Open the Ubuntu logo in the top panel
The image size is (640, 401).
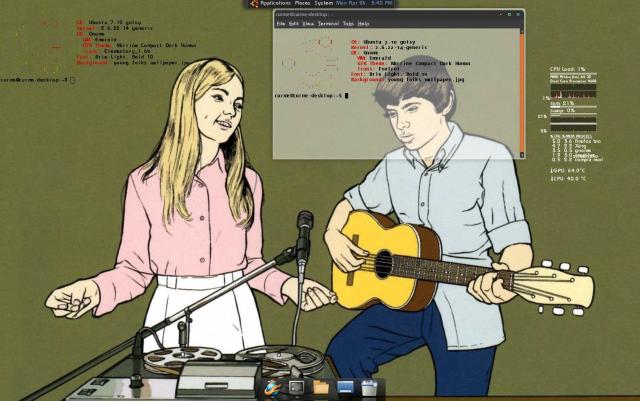254,3
